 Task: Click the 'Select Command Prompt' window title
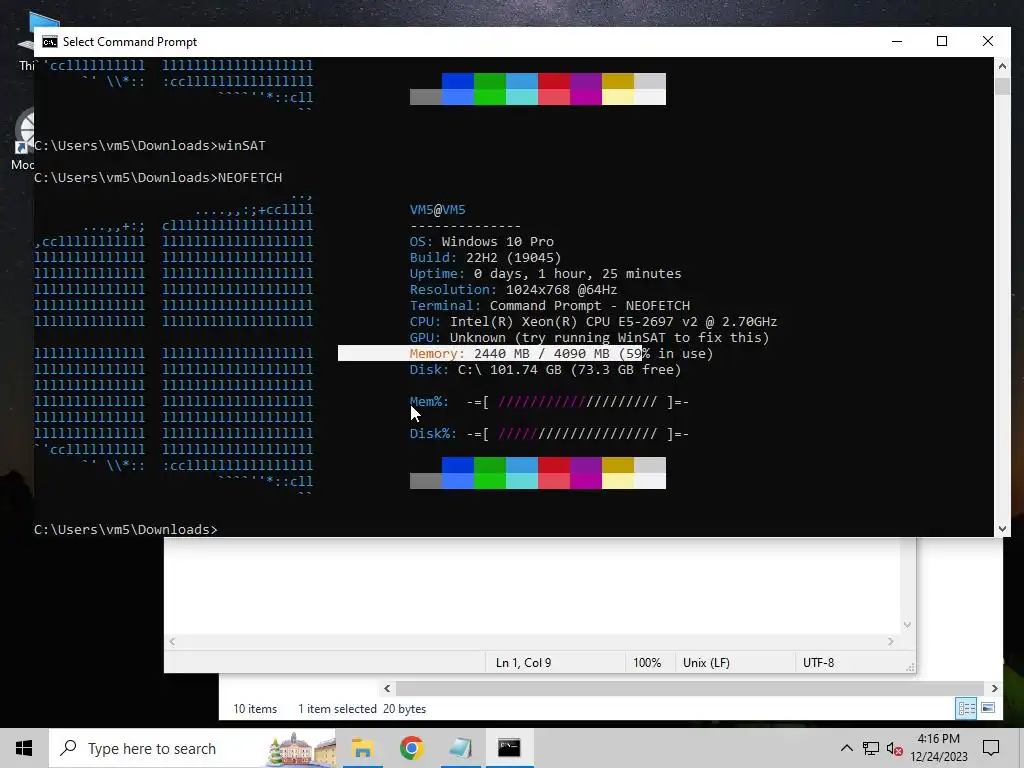point(129,42)
